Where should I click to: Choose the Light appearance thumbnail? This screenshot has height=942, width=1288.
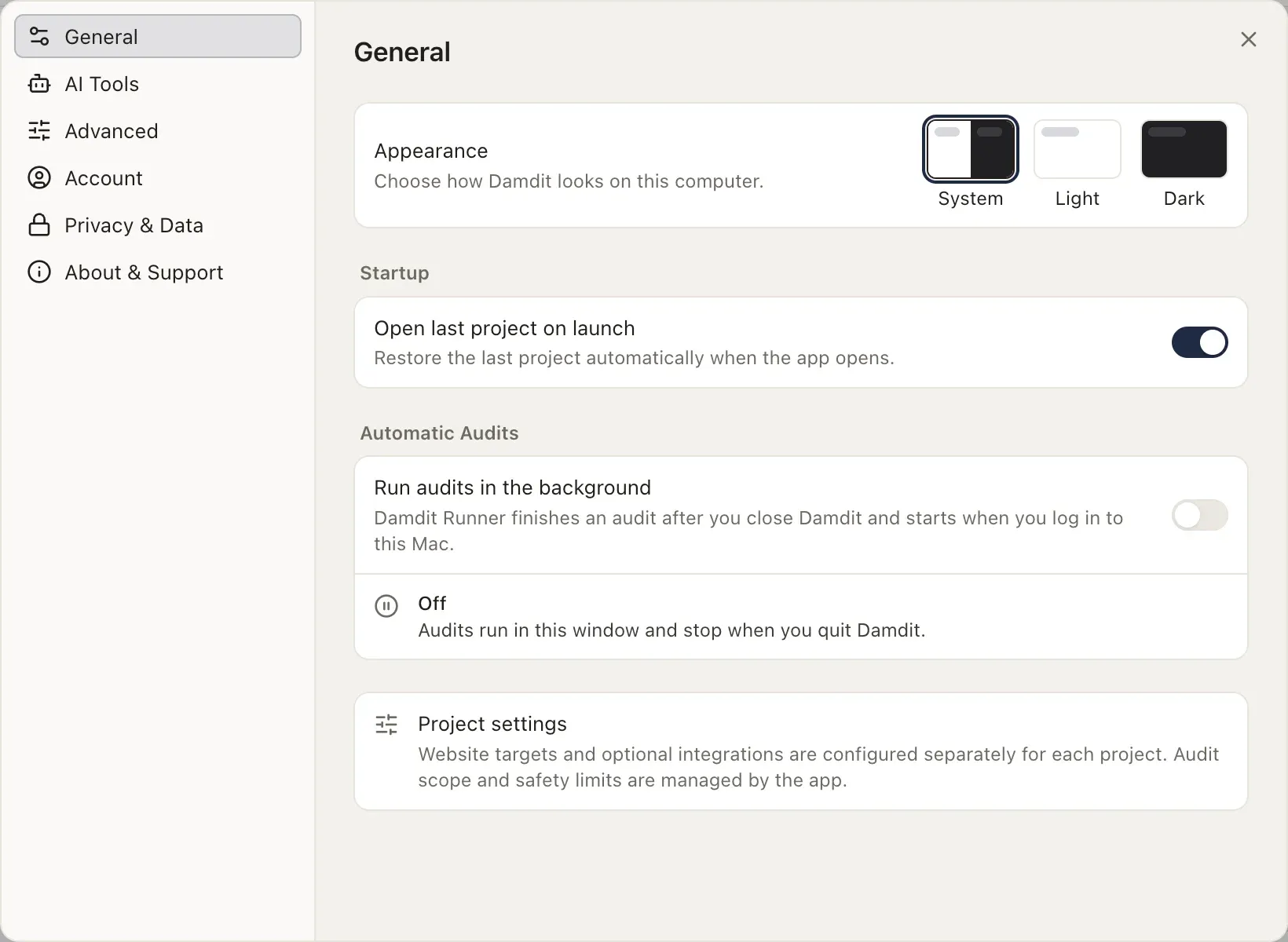tap(1078, 149)
